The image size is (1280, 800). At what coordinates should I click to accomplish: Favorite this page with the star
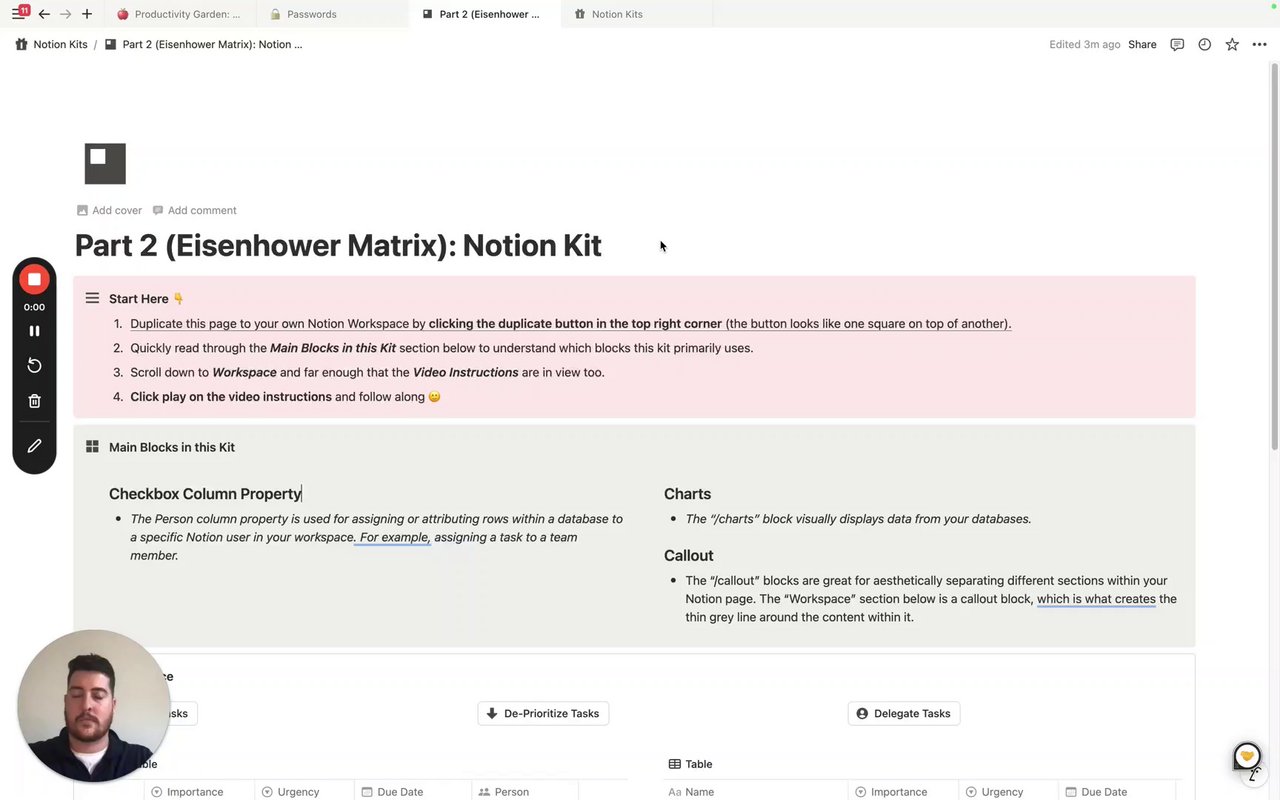[1232, 44]
